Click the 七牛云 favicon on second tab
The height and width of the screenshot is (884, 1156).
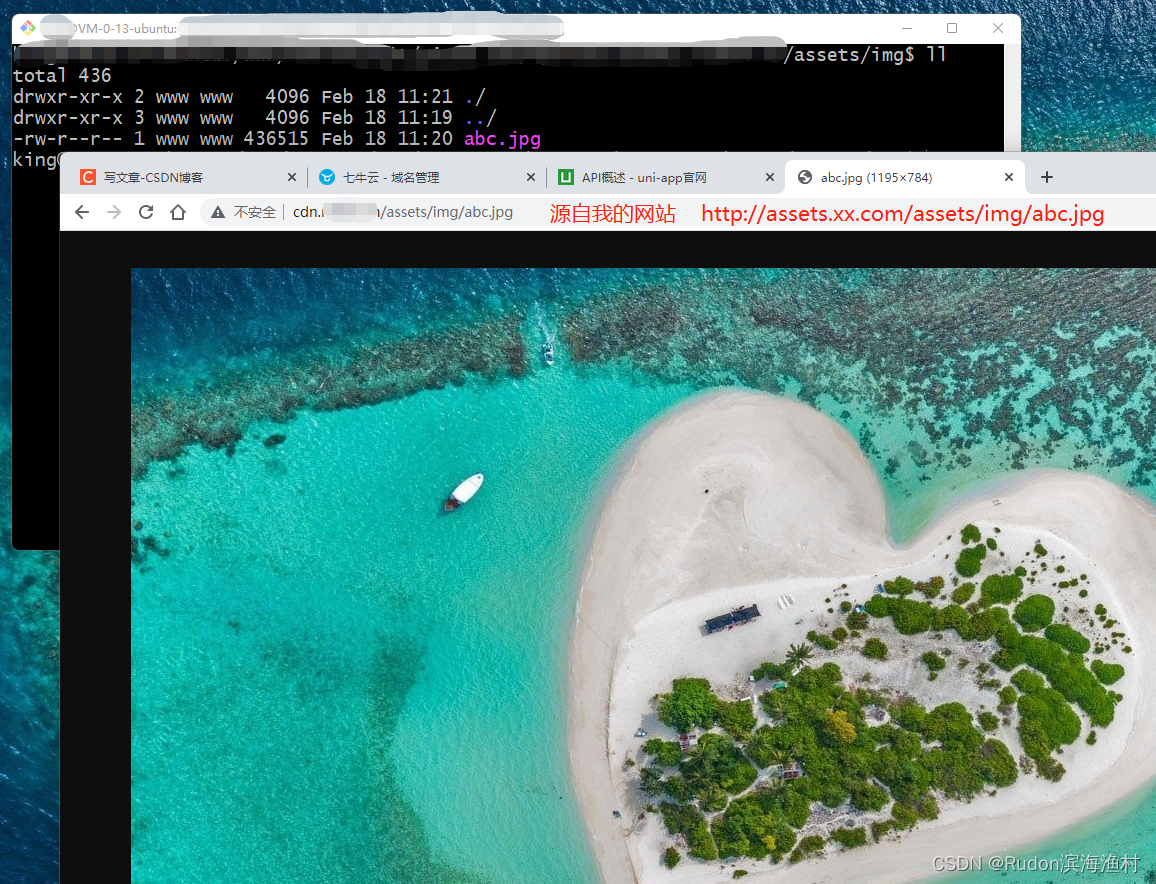pyautogui.click(x=327, y=177)
